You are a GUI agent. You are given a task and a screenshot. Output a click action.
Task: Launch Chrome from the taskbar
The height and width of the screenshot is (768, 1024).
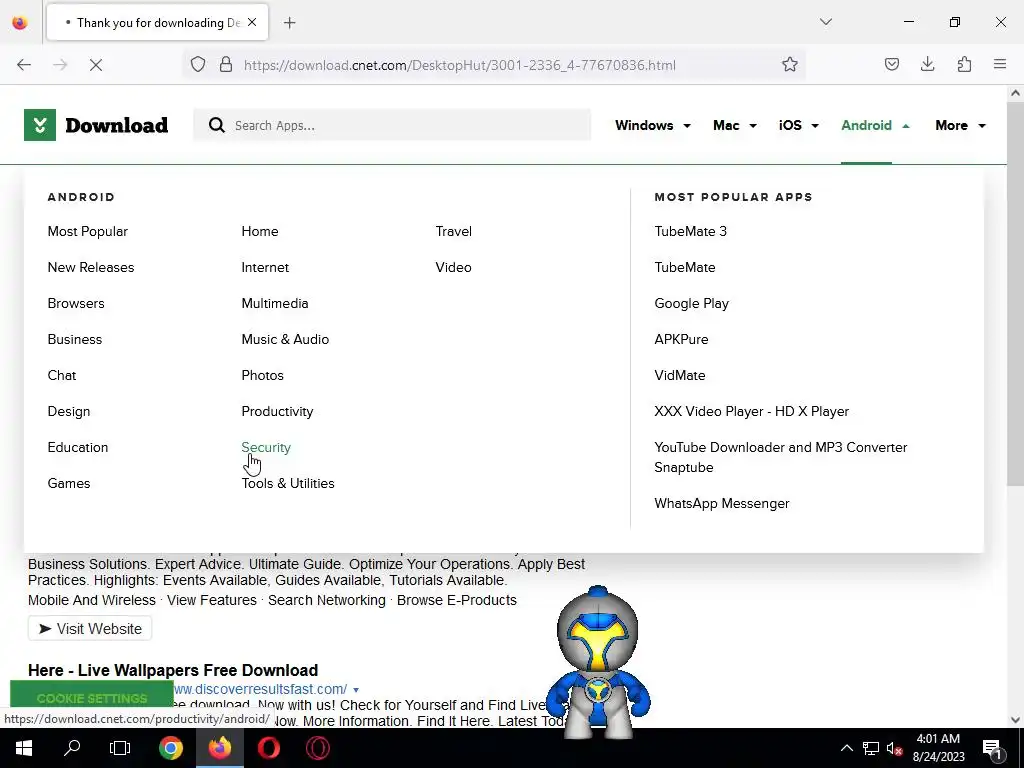point(170,748)
